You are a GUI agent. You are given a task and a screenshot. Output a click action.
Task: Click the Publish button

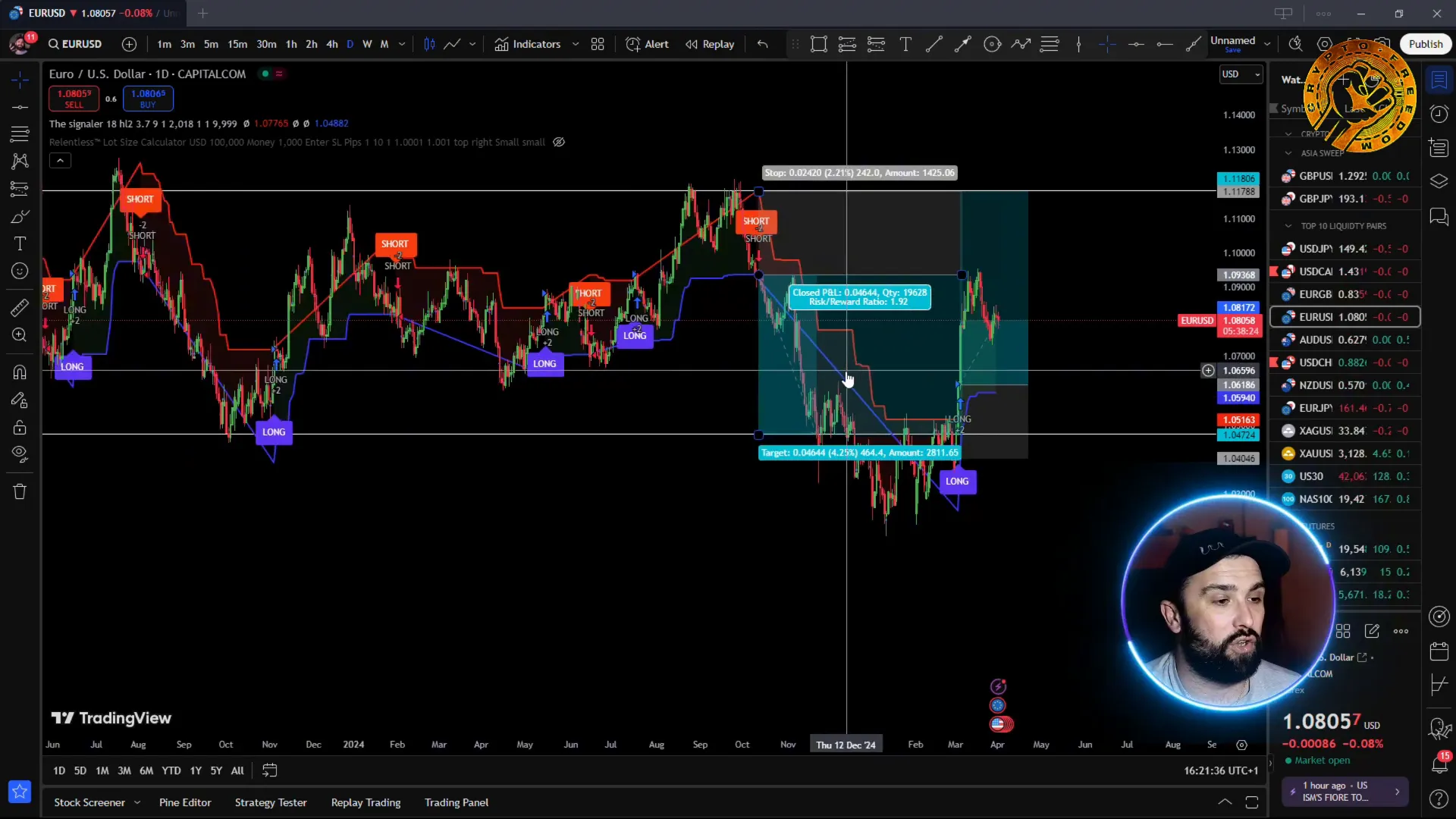pos(1426,44)
